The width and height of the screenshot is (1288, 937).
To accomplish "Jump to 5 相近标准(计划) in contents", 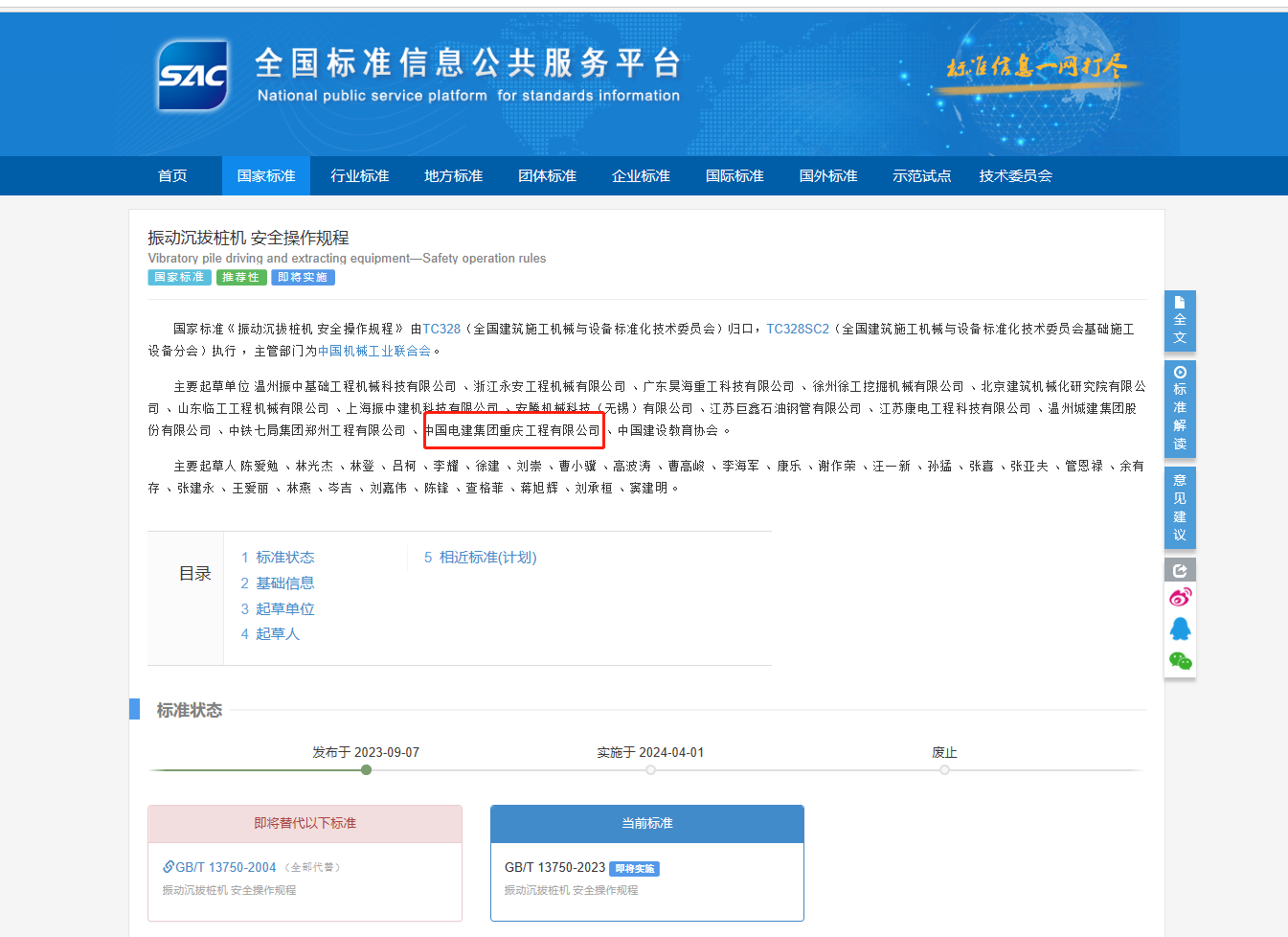I will (481, 558).
